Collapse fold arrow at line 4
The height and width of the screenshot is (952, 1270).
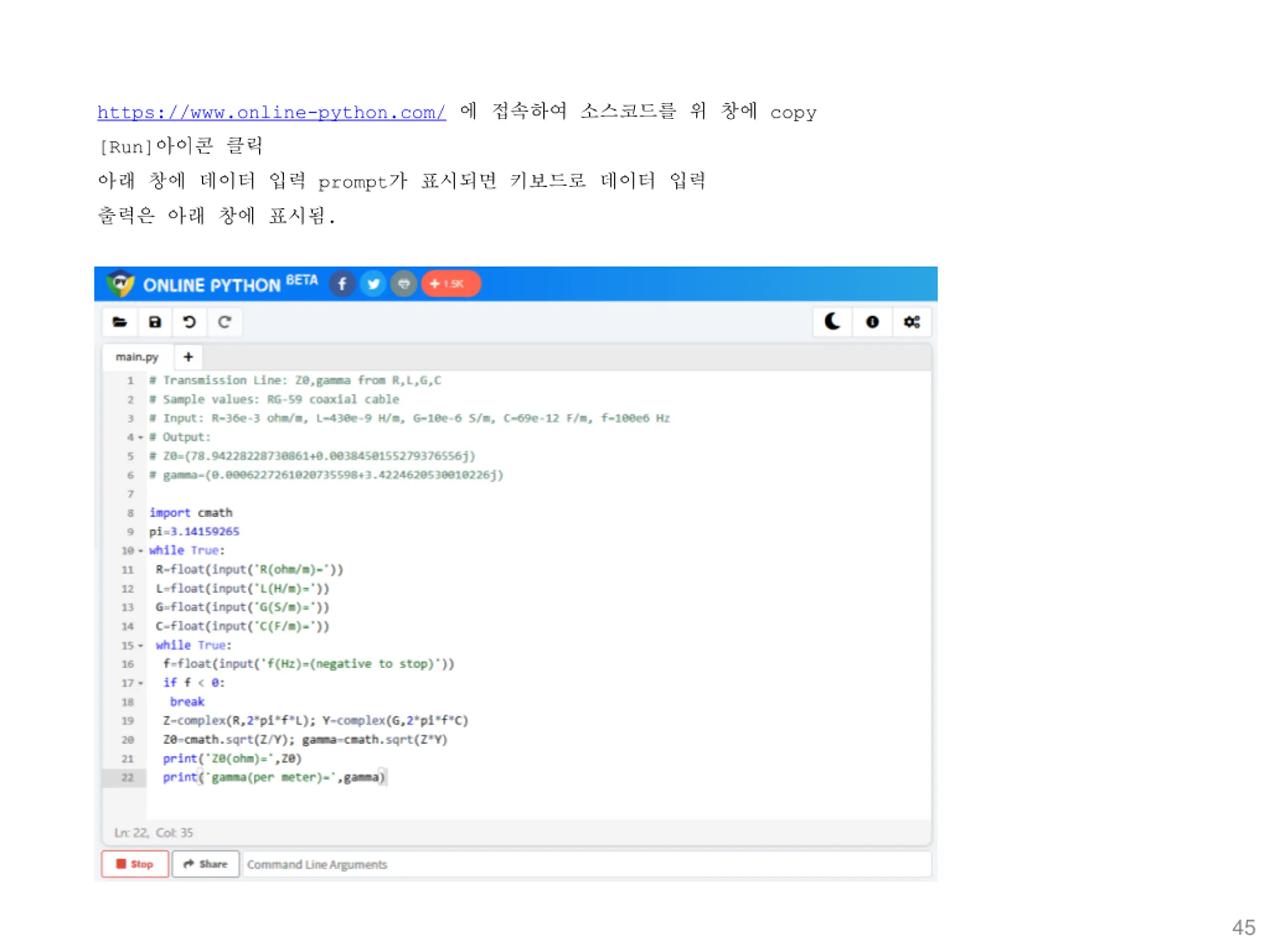pyautogui.click(x=141, y=438)
